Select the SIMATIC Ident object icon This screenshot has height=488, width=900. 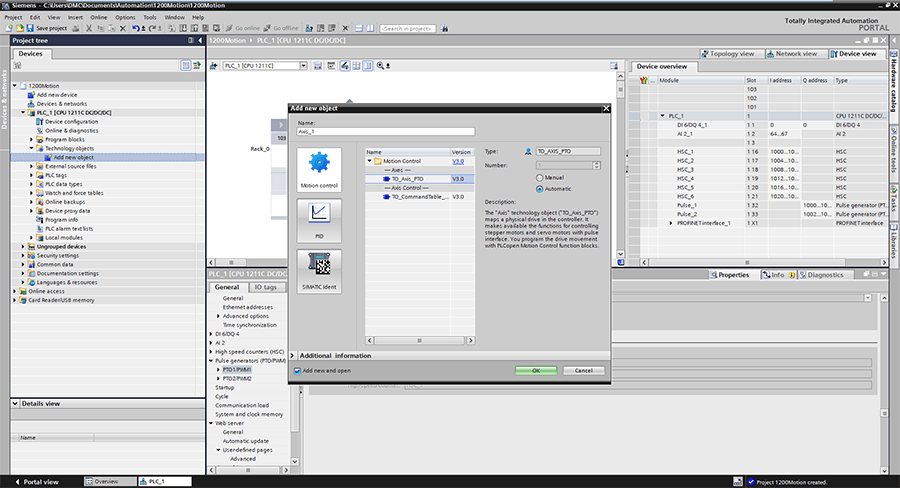(x=319, y=271)
